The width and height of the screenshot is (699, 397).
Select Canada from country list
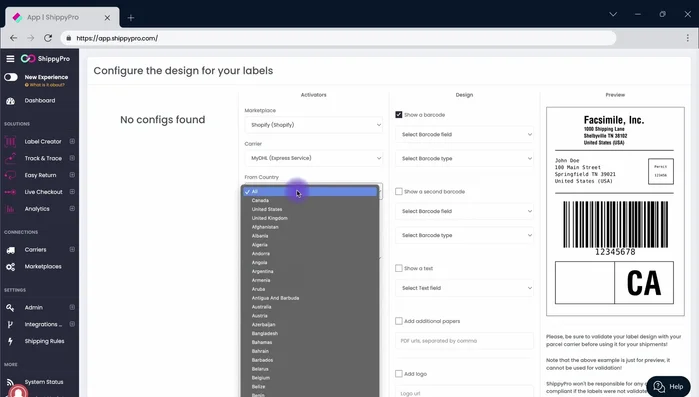310,201
